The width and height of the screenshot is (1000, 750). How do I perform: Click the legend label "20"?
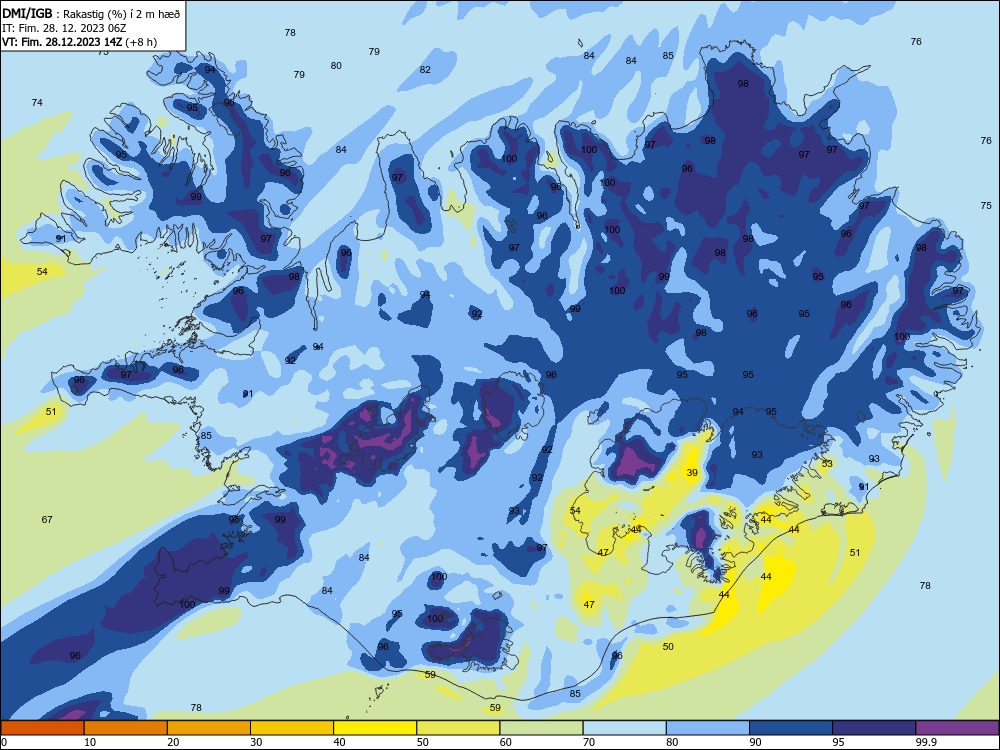click(173, 742)
